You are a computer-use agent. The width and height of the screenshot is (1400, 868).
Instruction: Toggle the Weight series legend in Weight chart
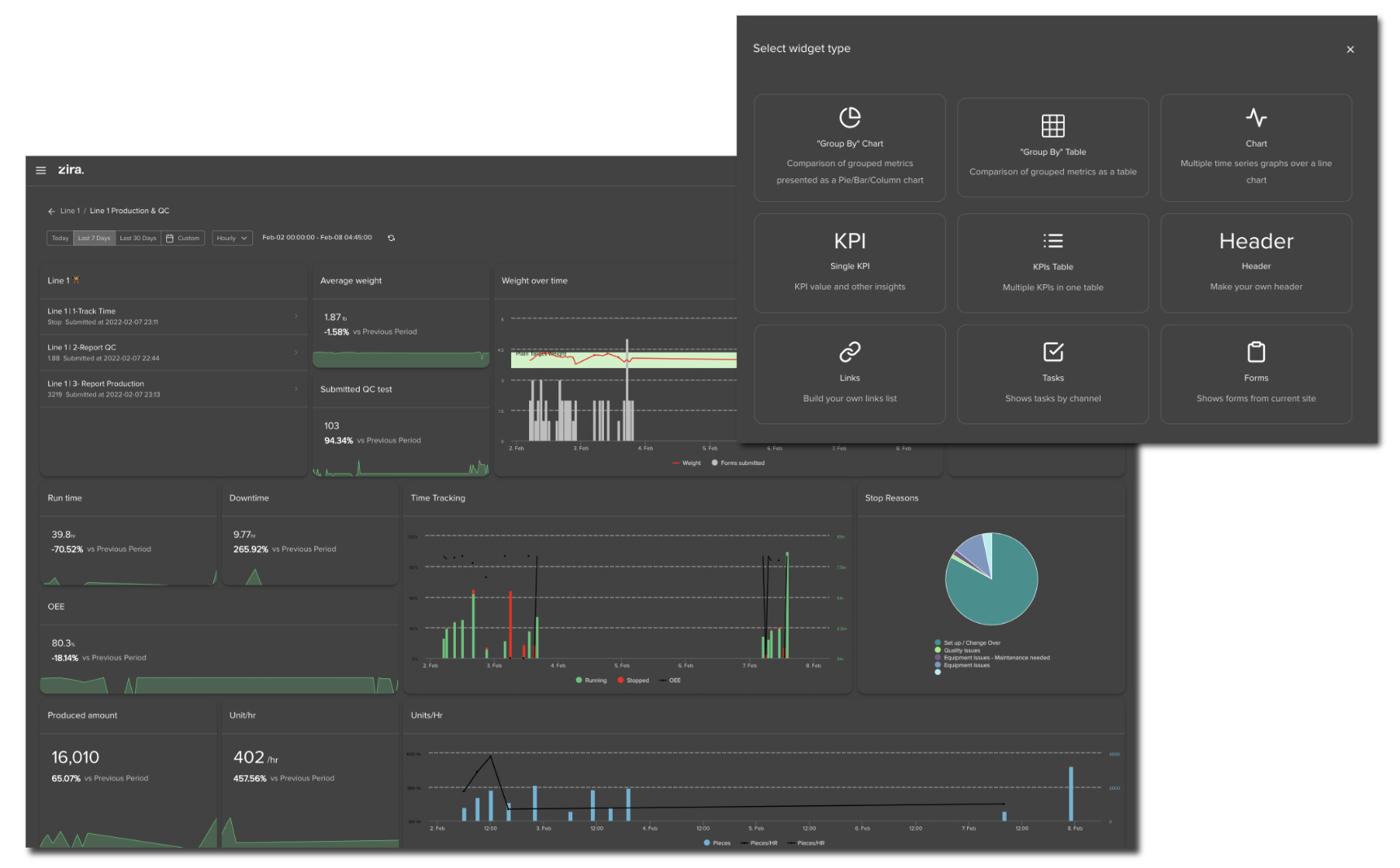(x=686, y=462)
